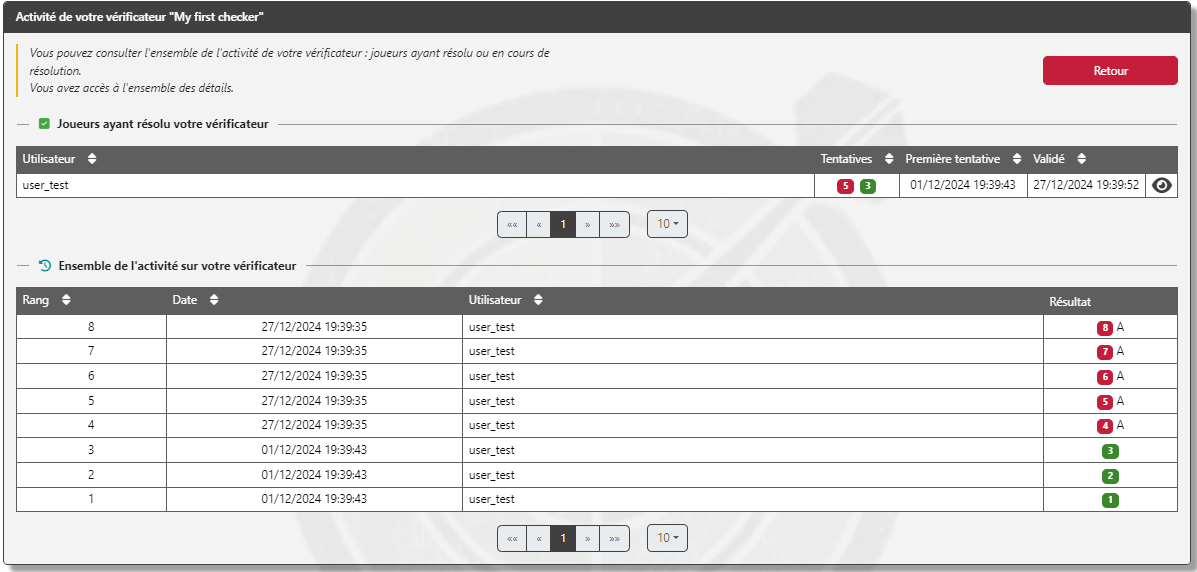Click green badge 3 in Tentatives cell
Viewport: 1197px width, 572px height.
point(868,186)
